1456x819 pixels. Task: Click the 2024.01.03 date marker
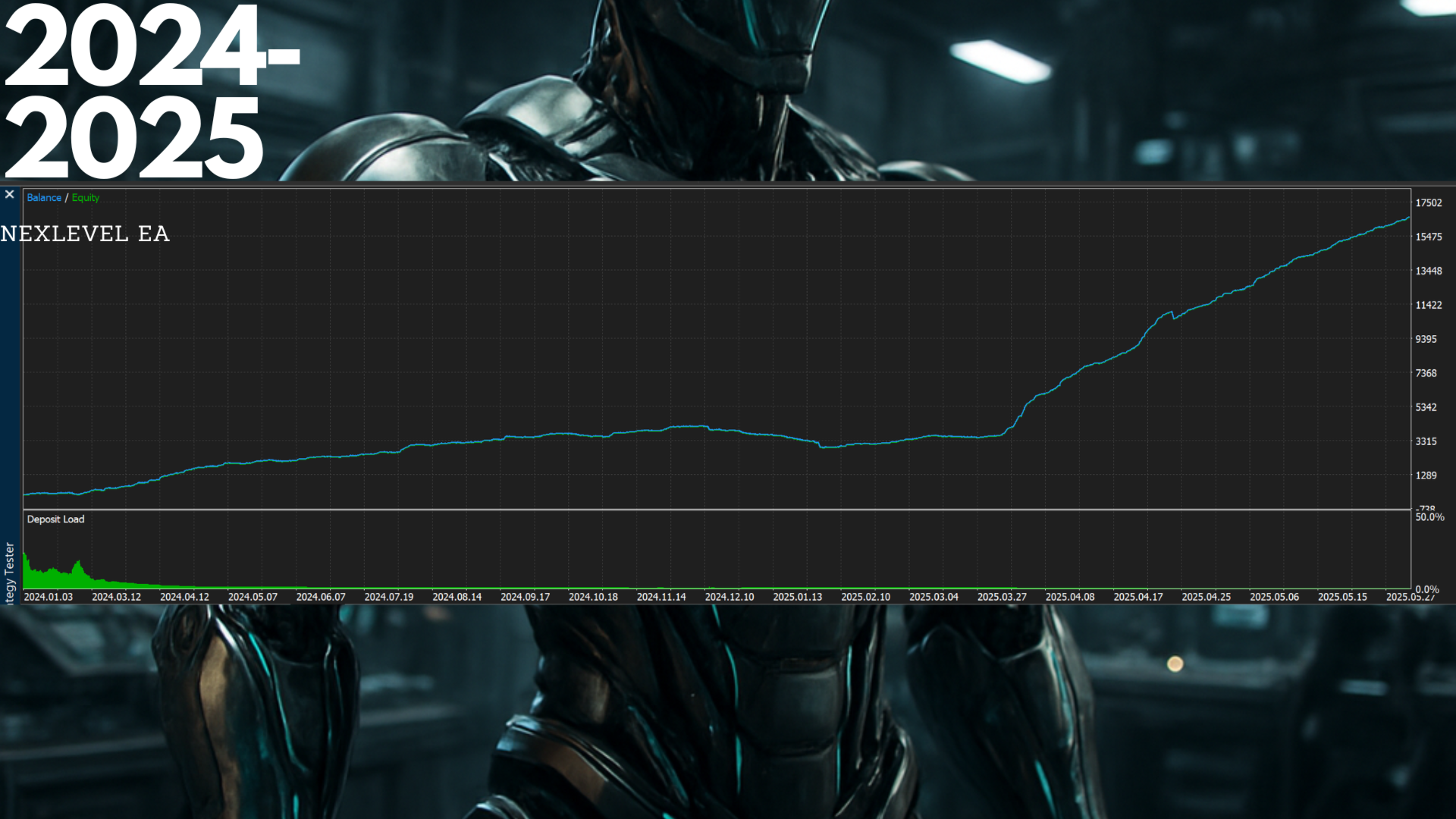[49, 597]
